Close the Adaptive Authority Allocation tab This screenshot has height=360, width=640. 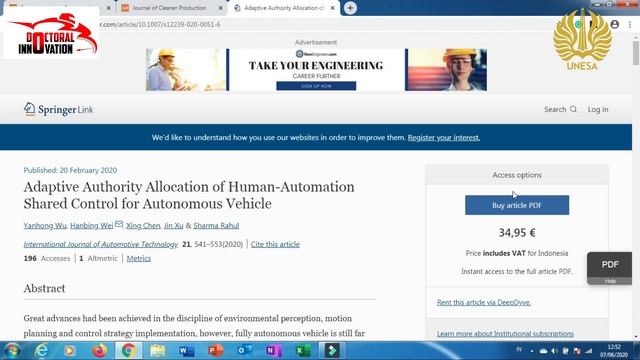click(x=333, y=8)
